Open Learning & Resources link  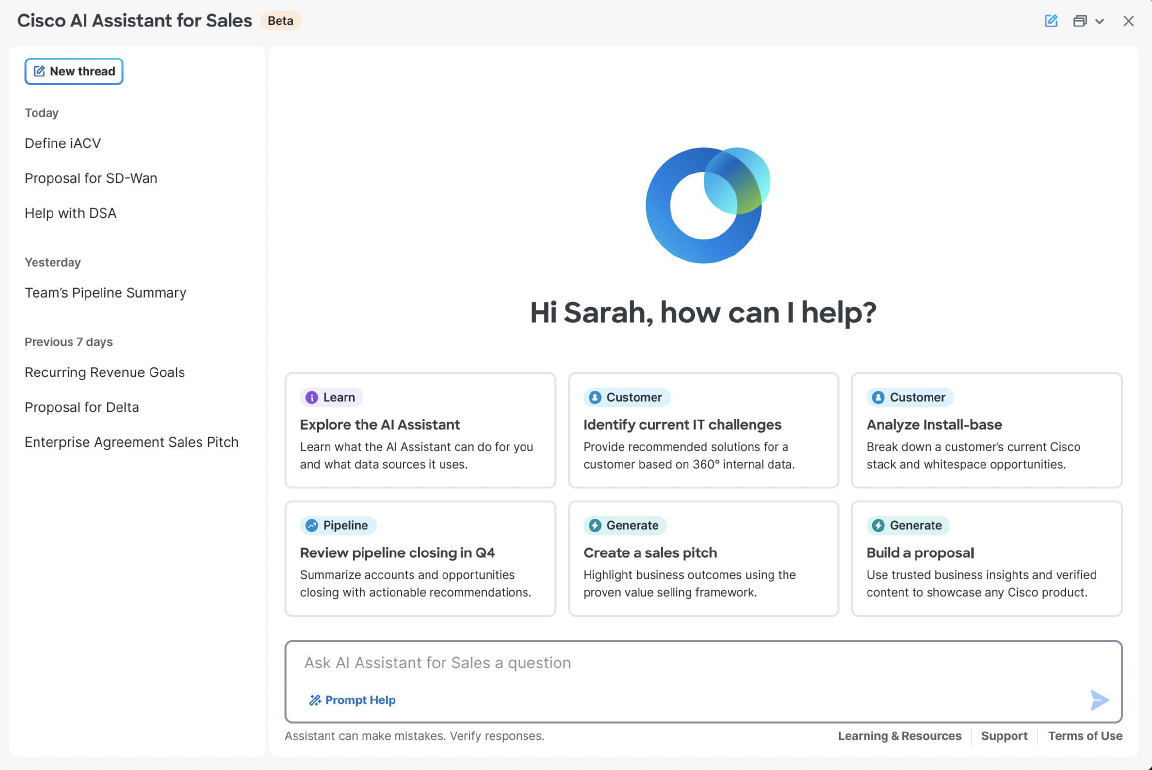[899, 736]
